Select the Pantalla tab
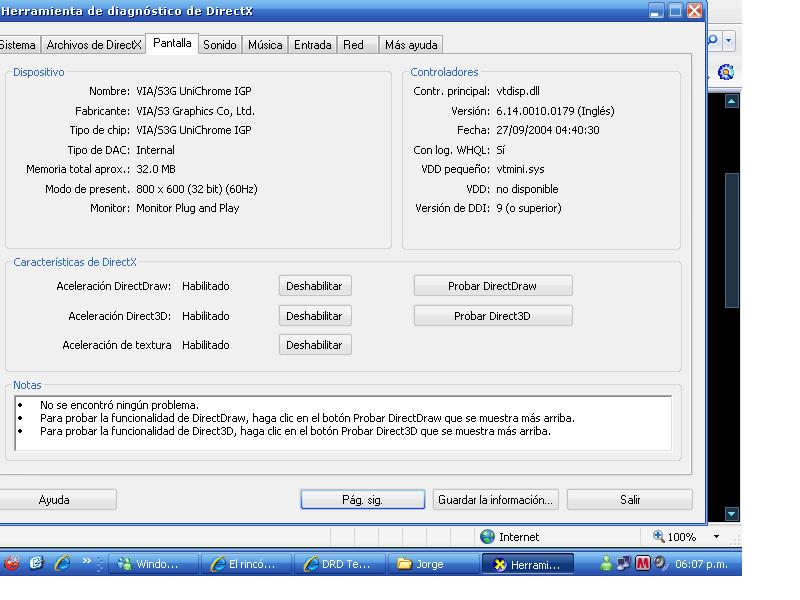This screenshot has height=600, width=800. [172, 43]
